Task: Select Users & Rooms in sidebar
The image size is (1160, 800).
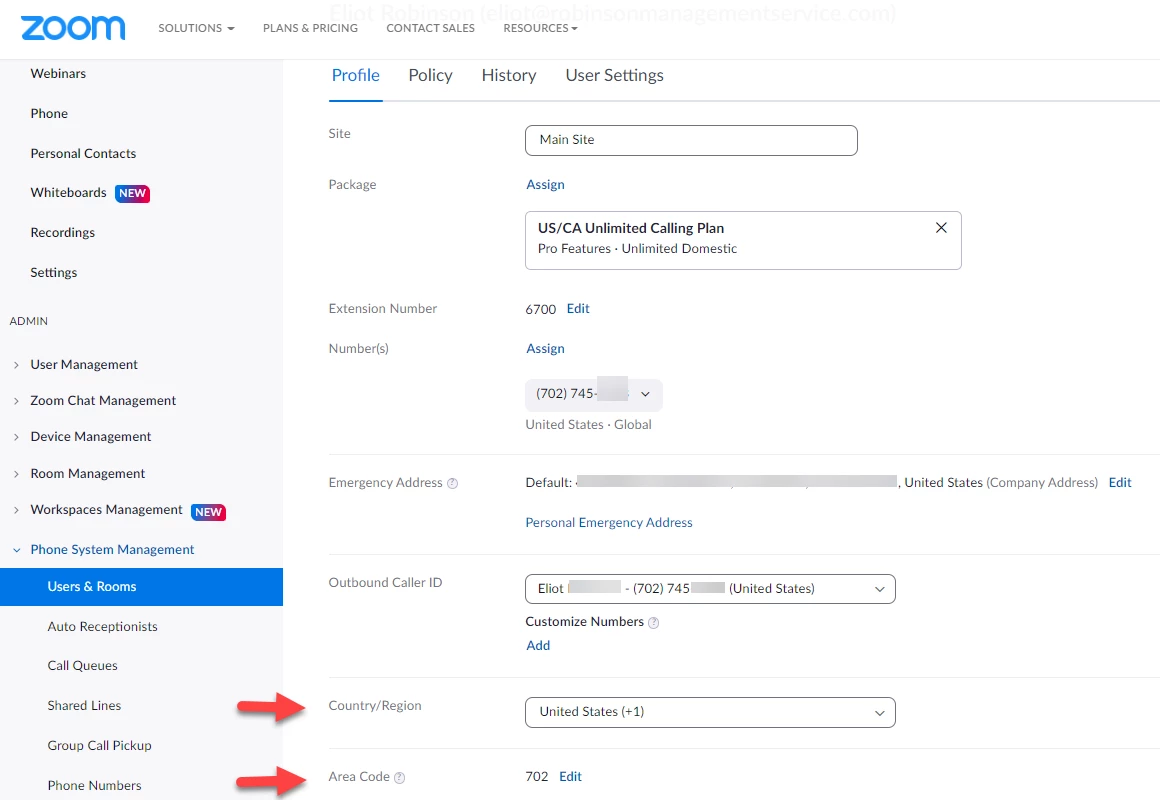Action: coord(141,587)
